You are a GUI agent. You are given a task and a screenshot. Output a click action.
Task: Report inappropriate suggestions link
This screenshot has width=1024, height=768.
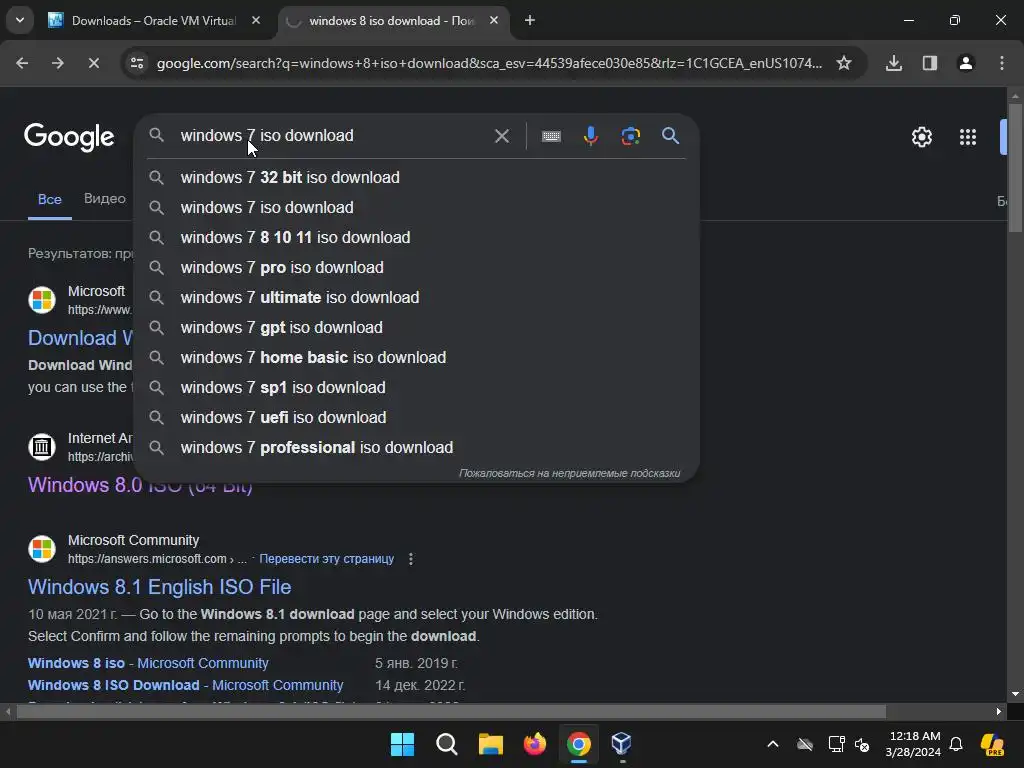point(569,473)
